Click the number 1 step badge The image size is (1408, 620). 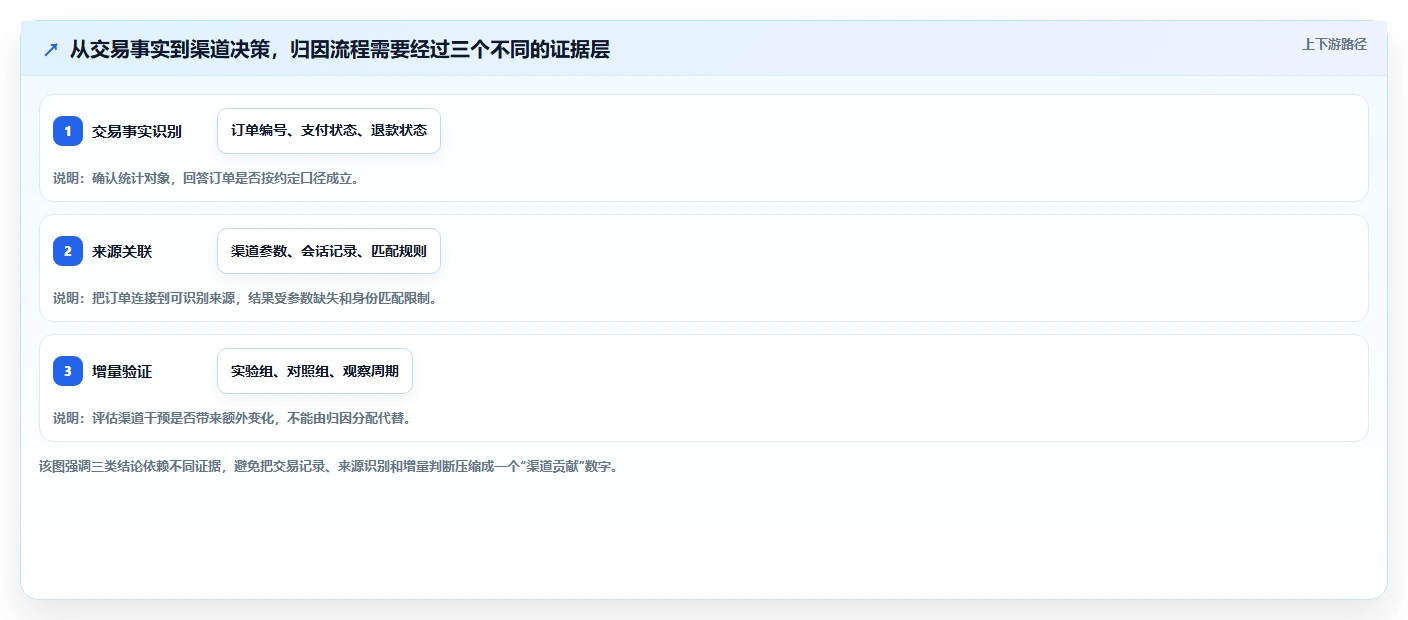(68, 131)
